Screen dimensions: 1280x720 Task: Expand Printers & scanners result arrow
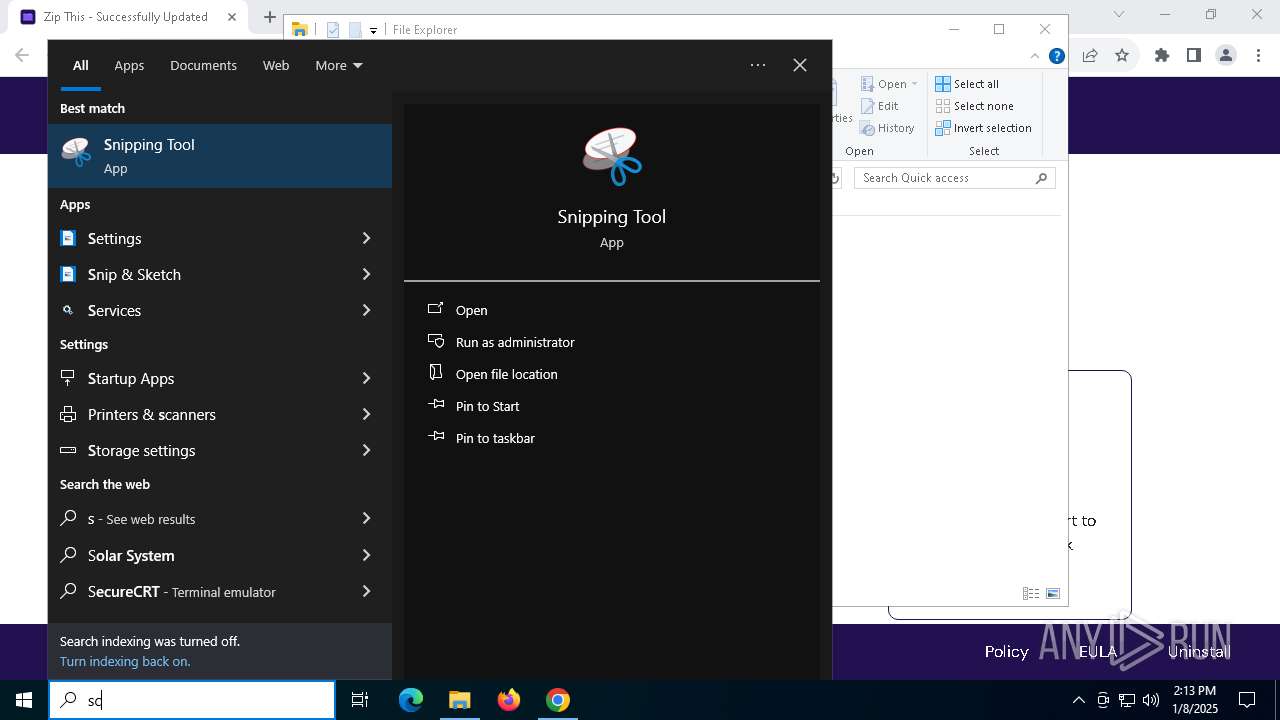(366, 414)
